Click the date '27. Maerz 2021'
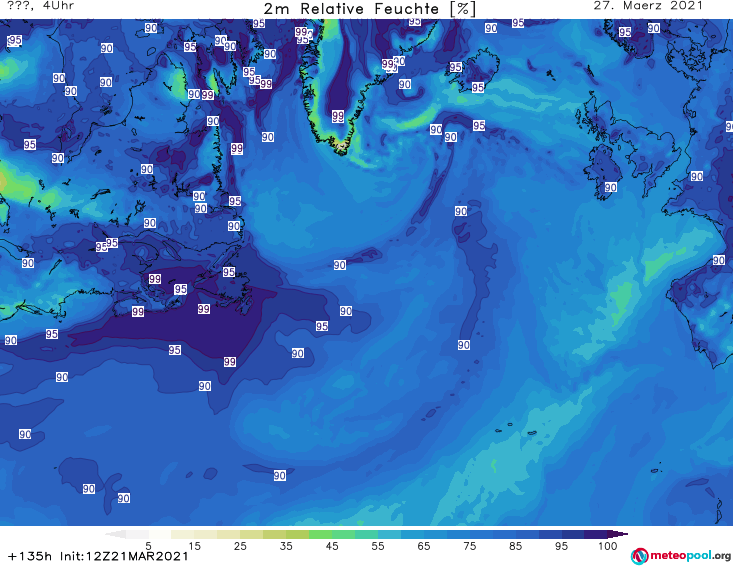This screenshot has height=566, width=733. coord(648,6)
